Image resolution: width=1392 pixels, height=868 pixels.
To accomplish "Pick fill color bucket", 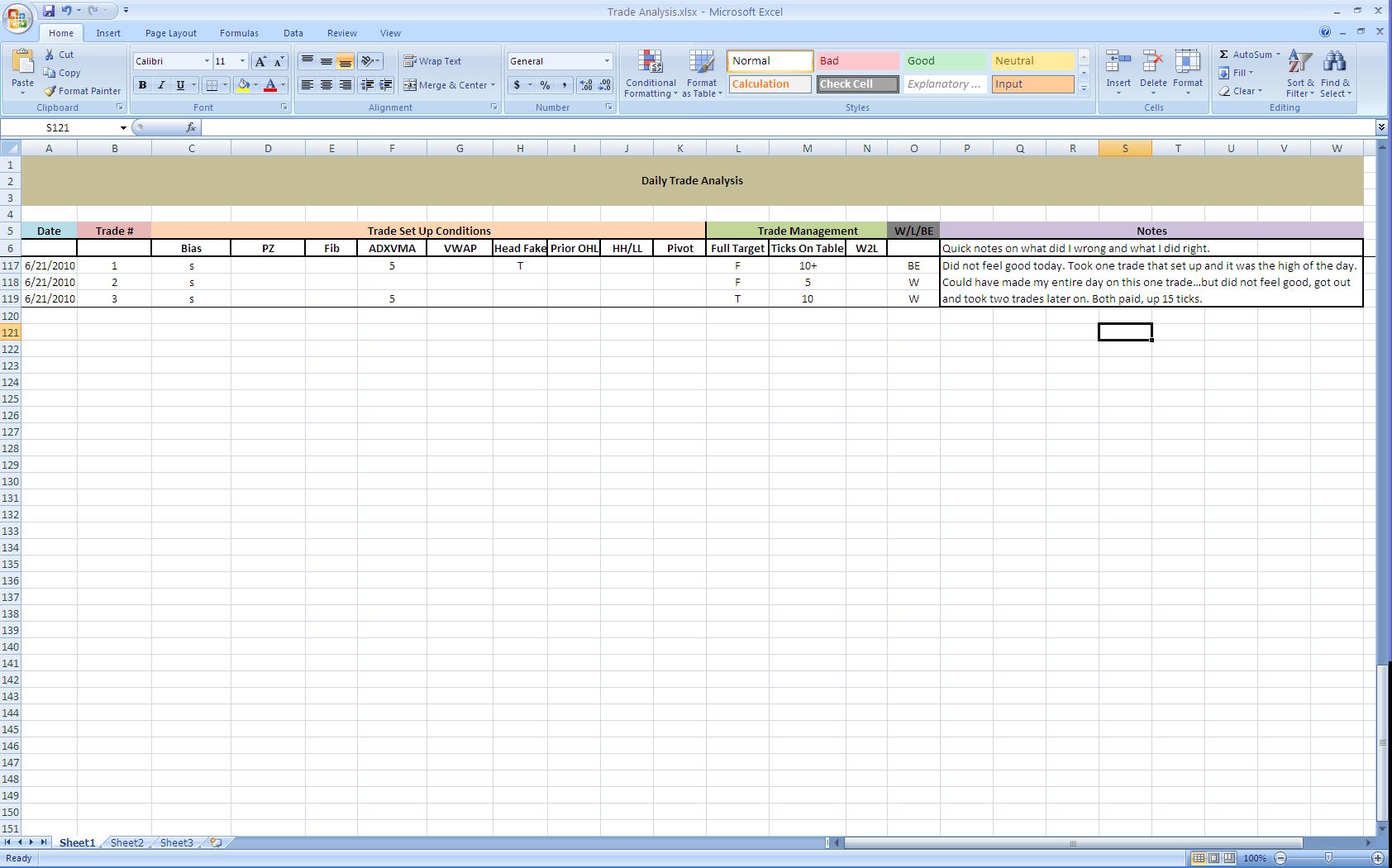I will pyautogui.click(x=243, y=85).
